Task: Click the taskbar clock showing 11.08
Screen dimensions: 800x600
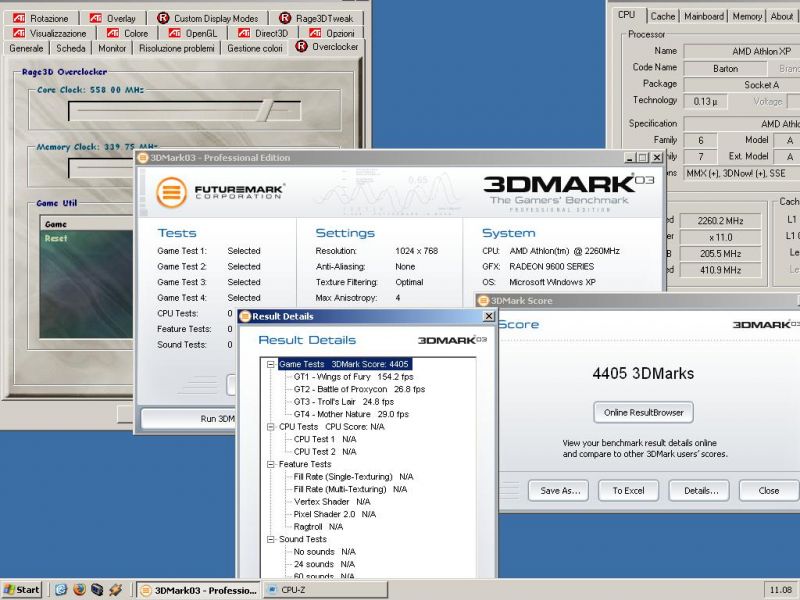Action: [781, 590]
